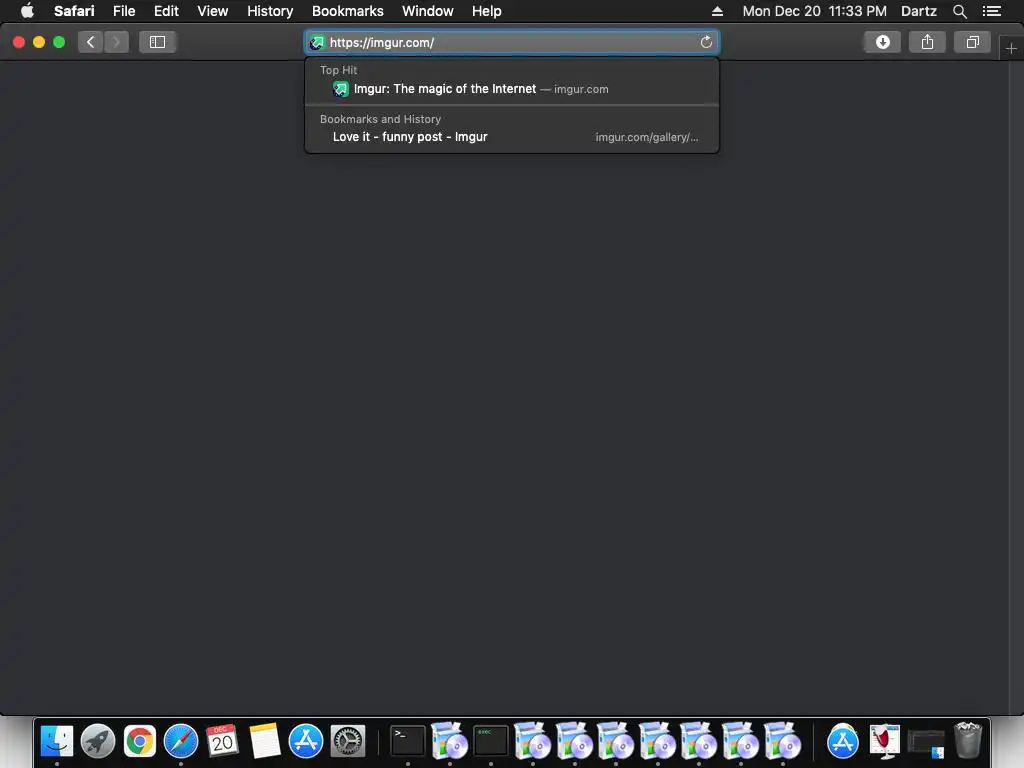Screen dimensions: 1024x768
Task: Open the View menu
Action: tap(213, 11)
